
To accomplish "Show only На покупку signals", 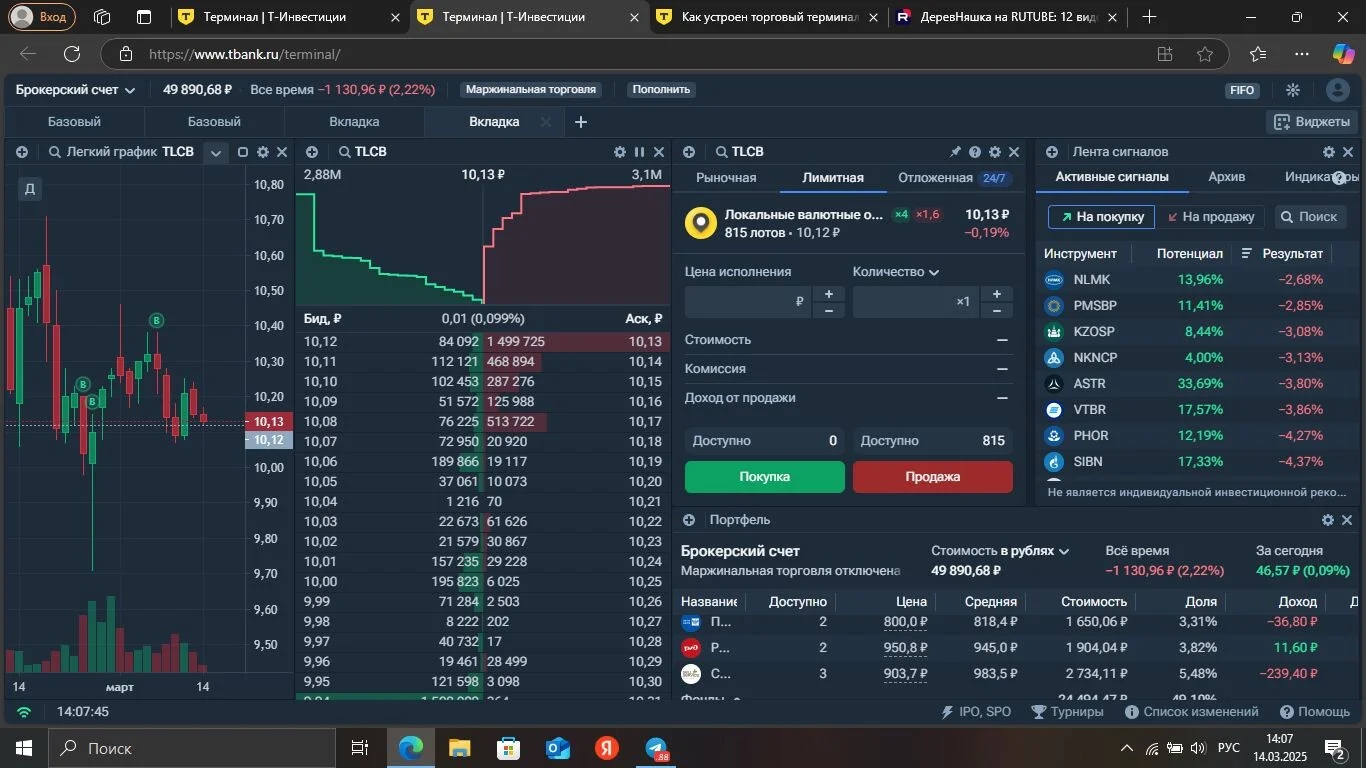I will pos(1101,217).
